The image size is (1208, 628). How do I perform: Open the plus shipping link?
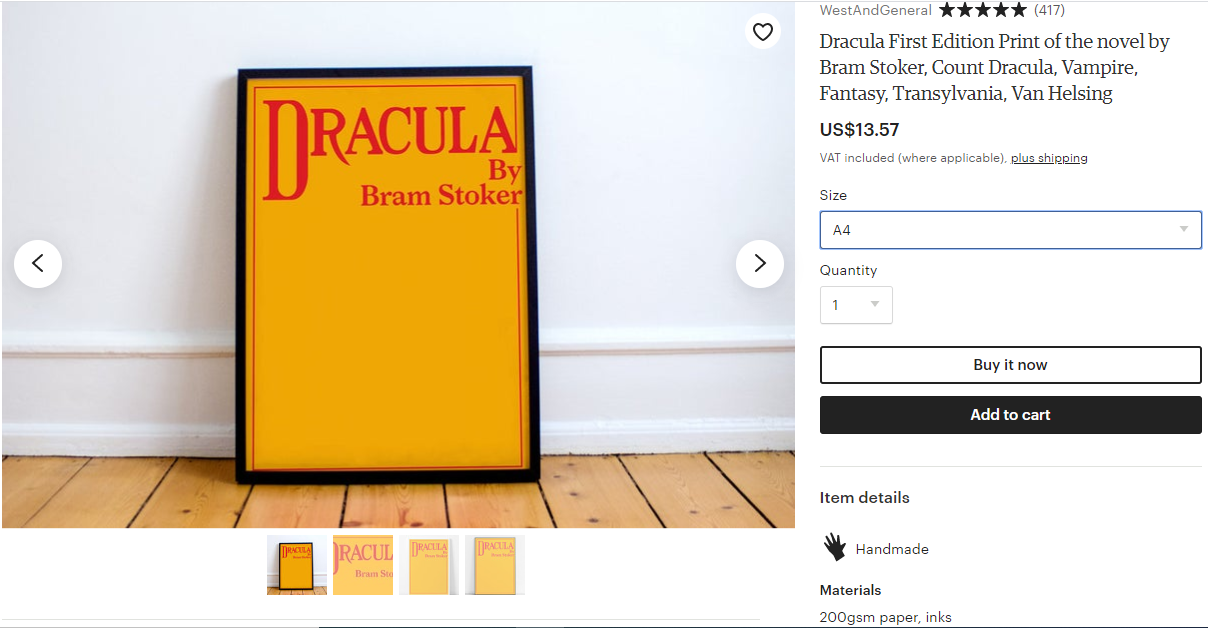(1049, 158)
